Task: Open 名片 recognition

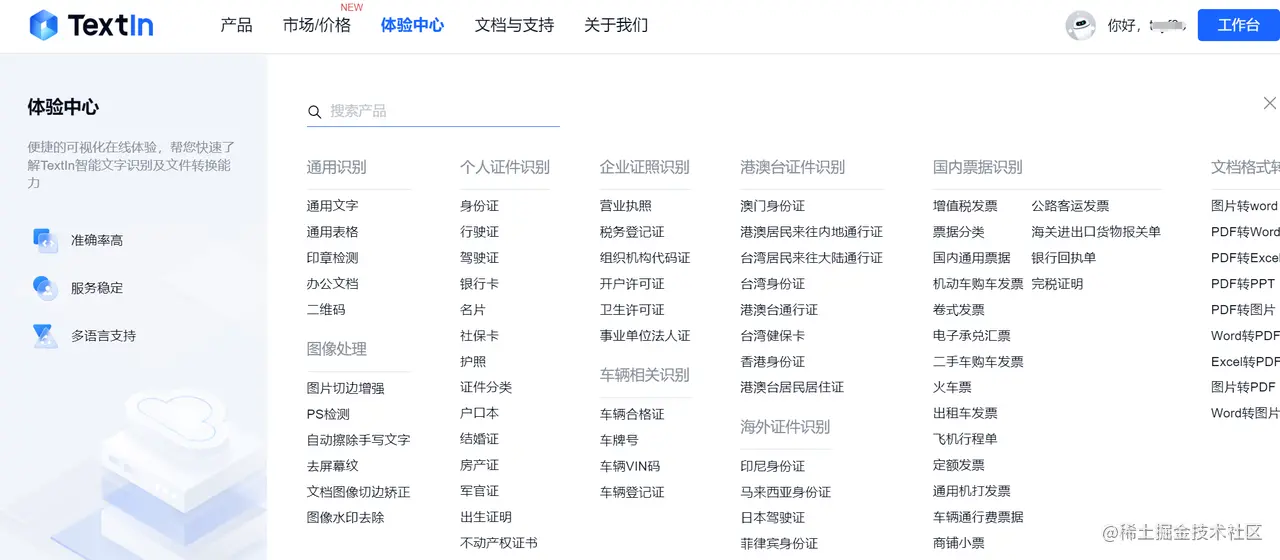Action: (473, 310)
